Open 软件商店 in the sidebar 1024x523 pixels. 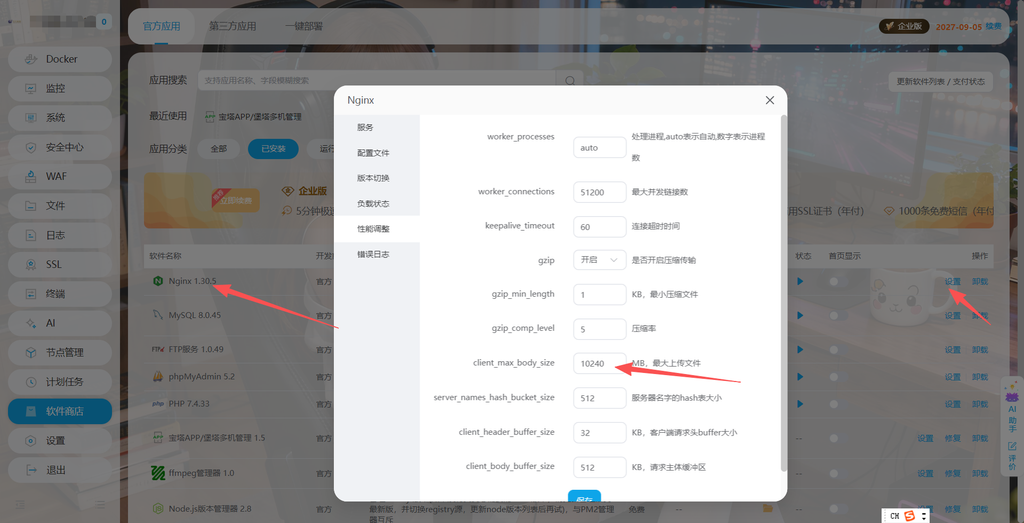click(x=59, y=411)
